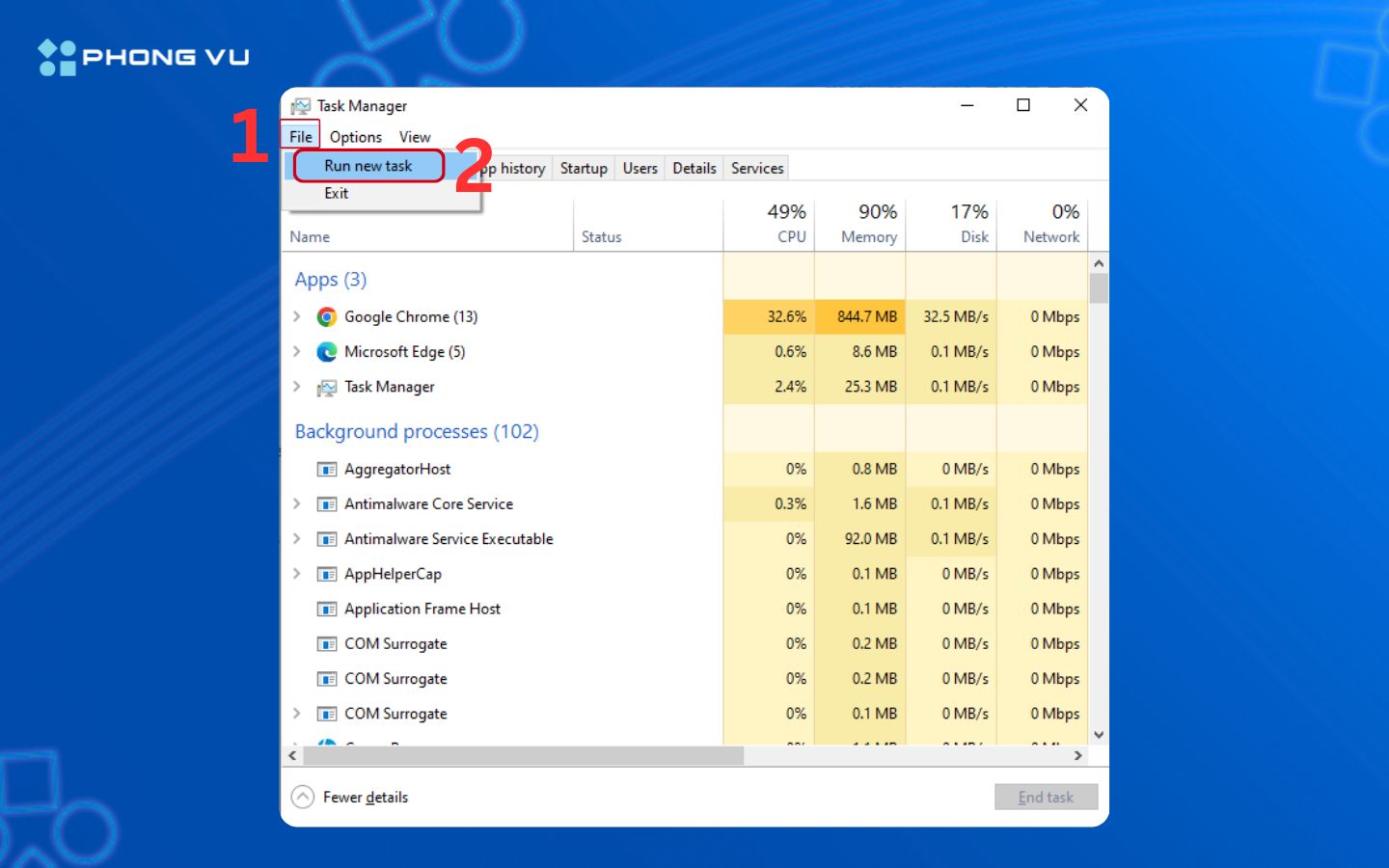1389x868 pixels.
Task: Click the Task Manager title bar icon
Action: (x=301, y=106)
